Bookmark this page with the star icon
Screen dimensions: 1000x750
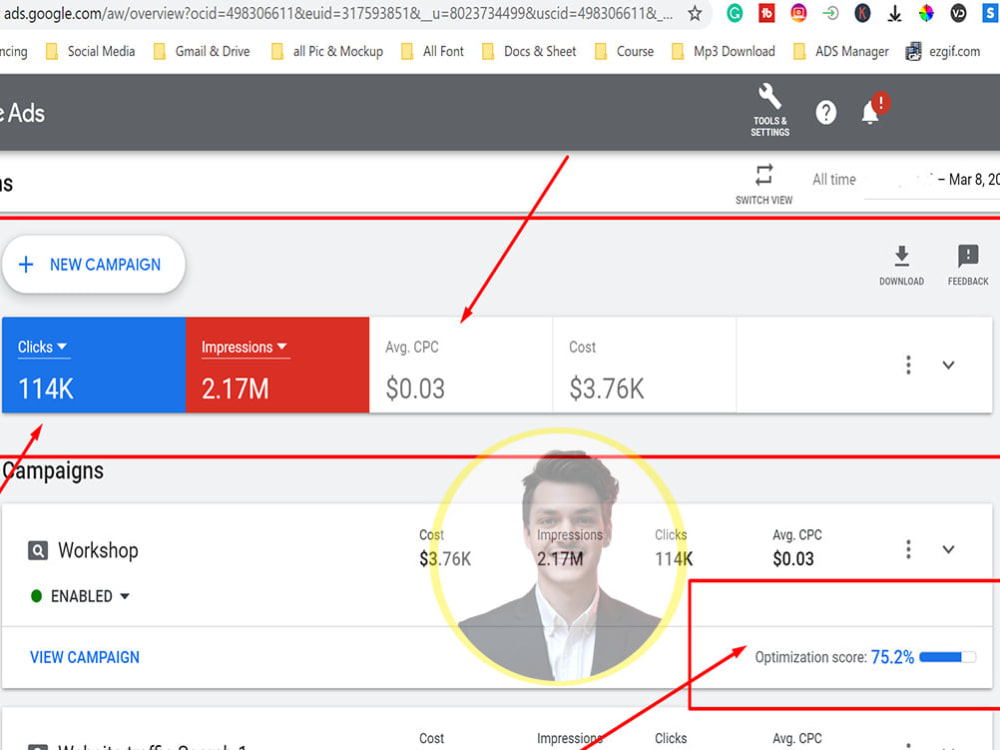tap(695, 13)
